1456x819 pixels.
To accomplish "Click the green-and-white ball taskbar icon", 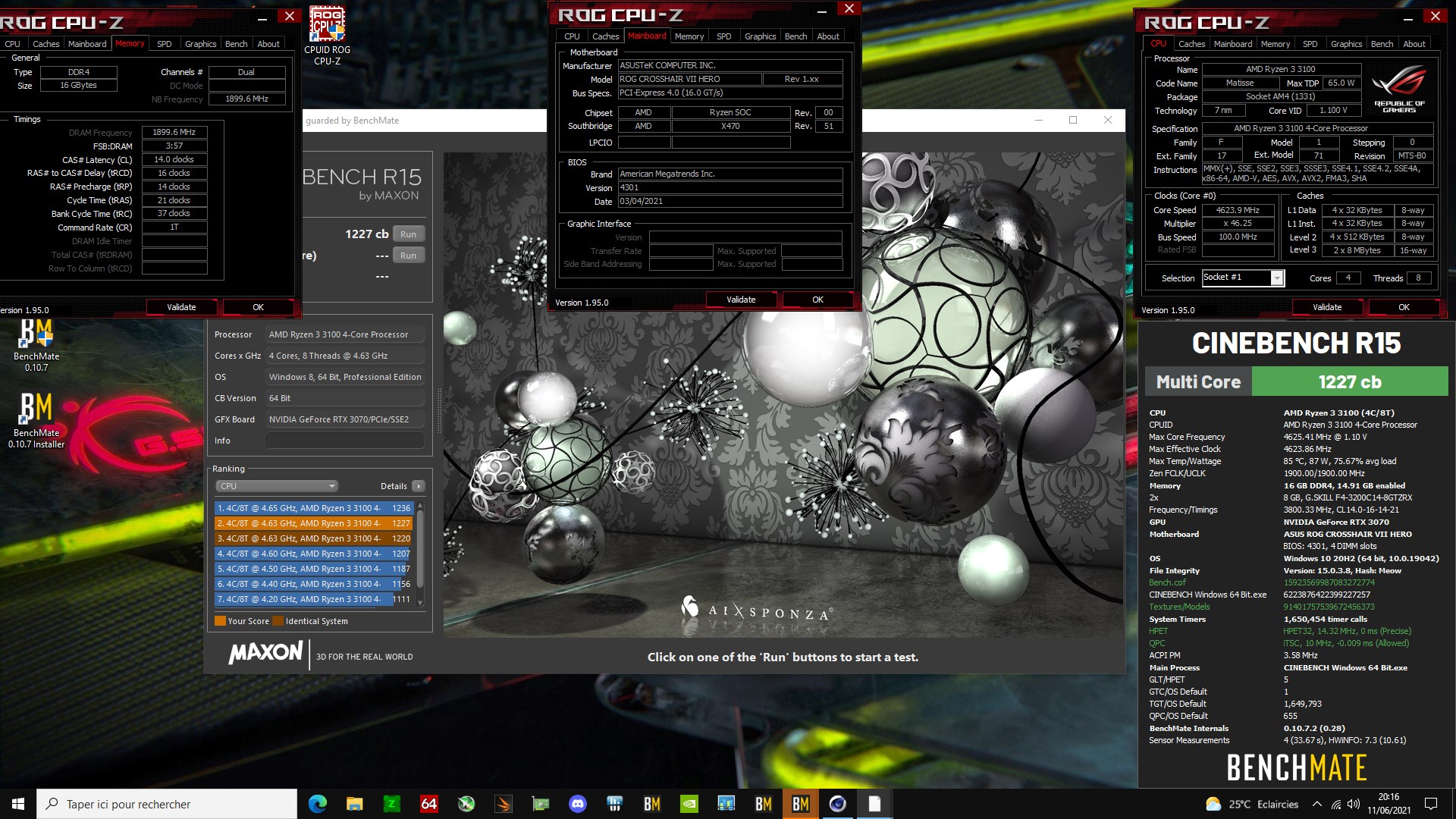I will (x=466, y=804).
